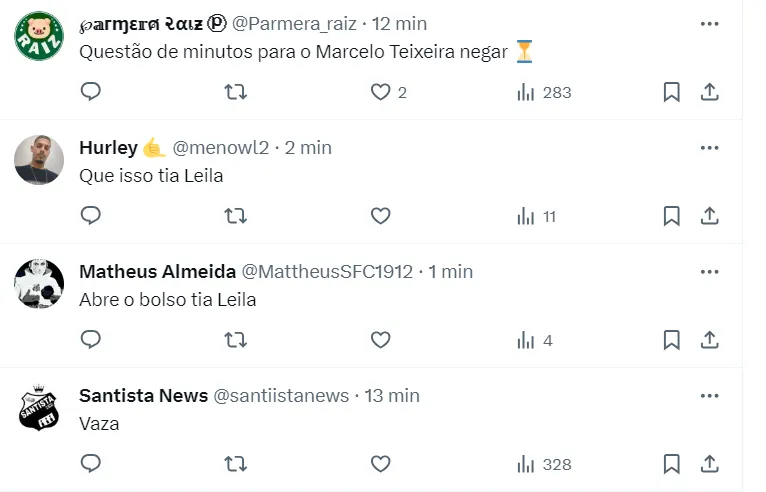View analytics showing 328 views
This screenshot has width=766, height=492.
[544, 464]
